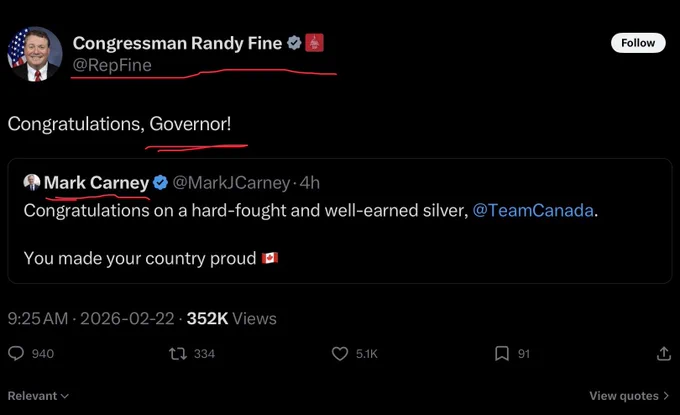
Task: Bookmark the post with the bookmark icon
Action: click(x=502, y=353)
